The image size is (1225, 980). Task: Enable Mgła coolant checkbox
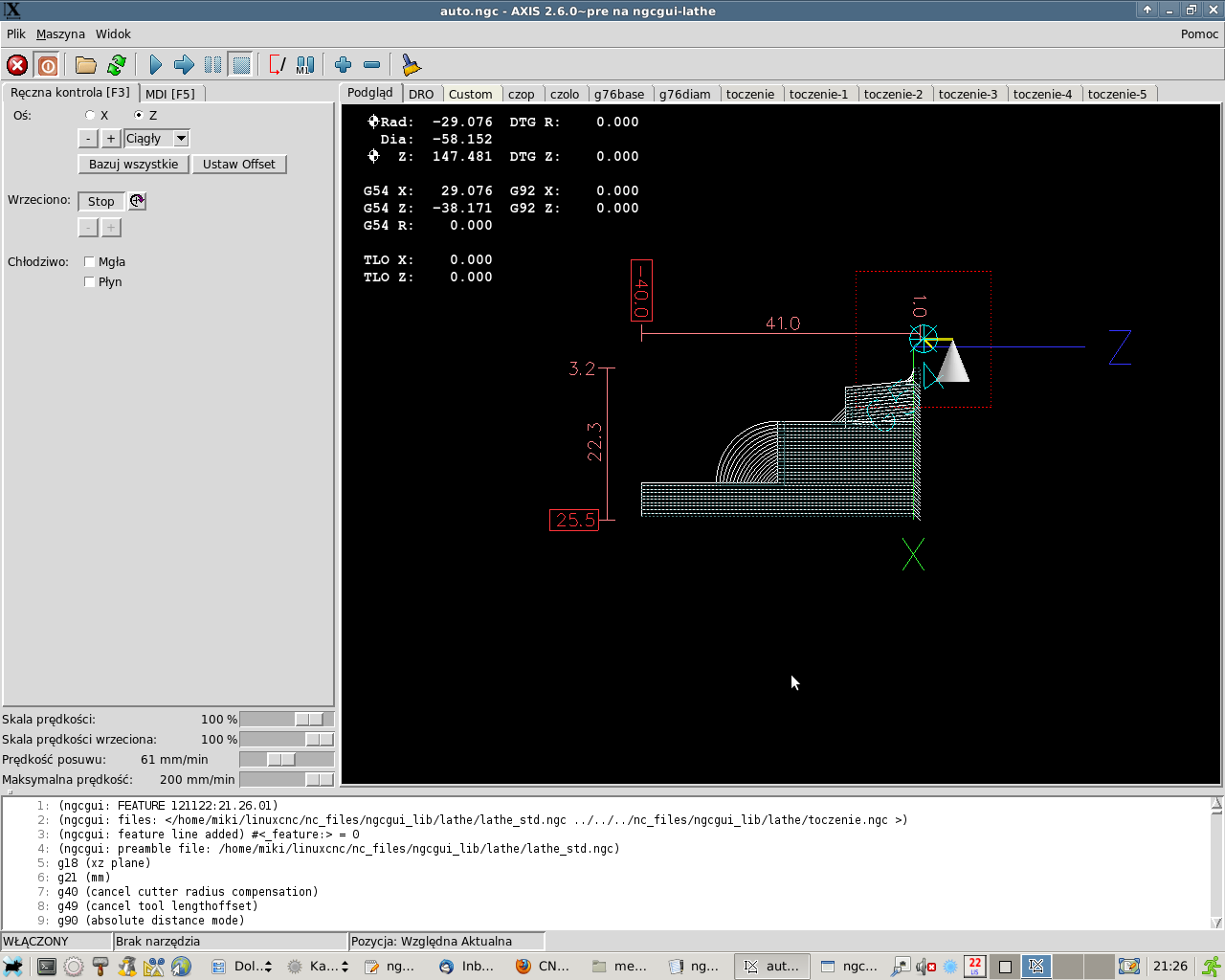coord(89,261)
